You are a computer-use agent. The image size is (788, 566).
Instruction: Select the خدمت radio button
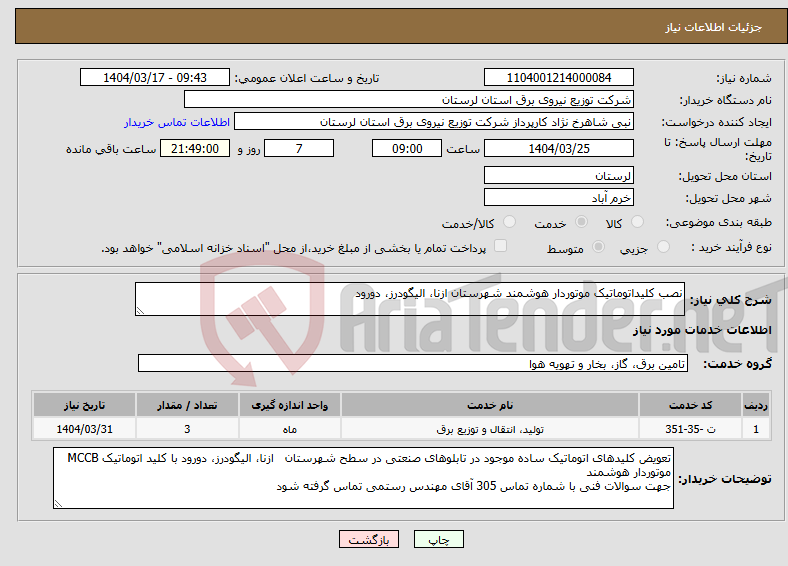581,222
